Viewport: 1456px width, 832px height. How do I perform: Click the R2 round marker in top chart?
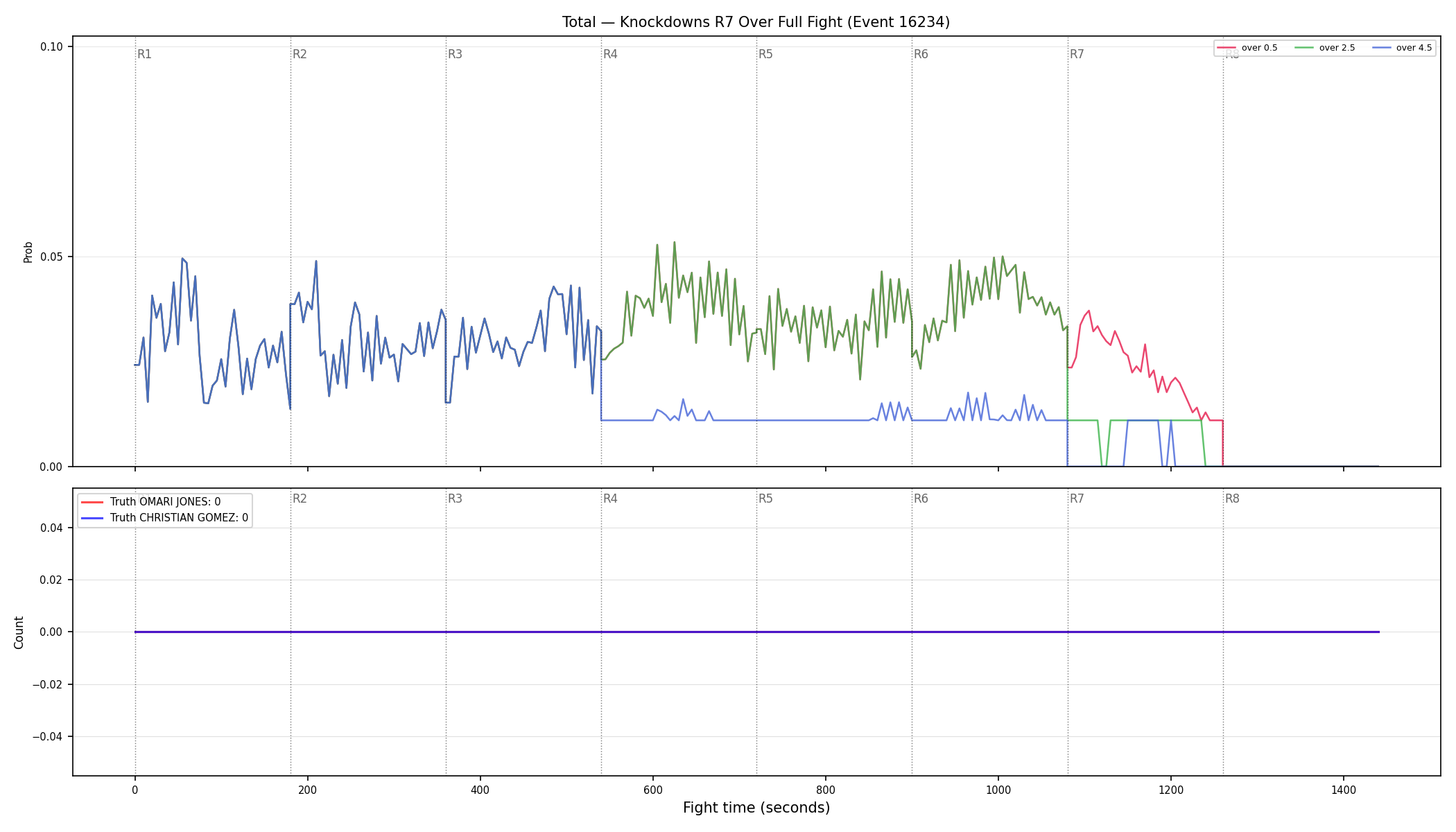pos(300,54)
